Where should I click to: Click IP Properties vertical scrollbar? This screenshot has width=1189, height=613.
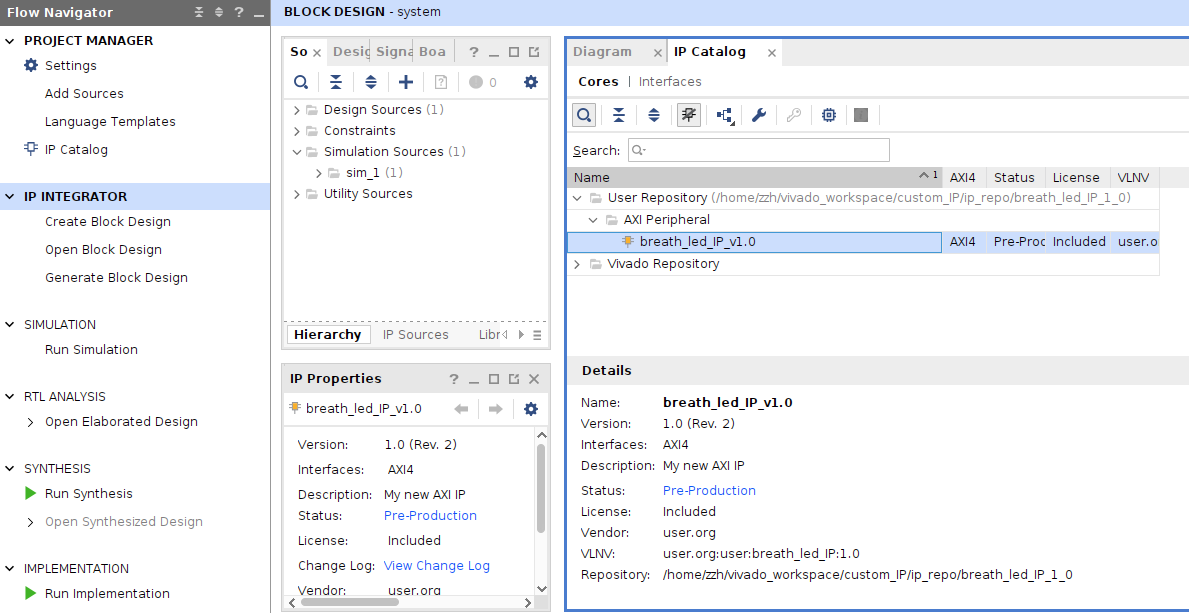point(541,489)
